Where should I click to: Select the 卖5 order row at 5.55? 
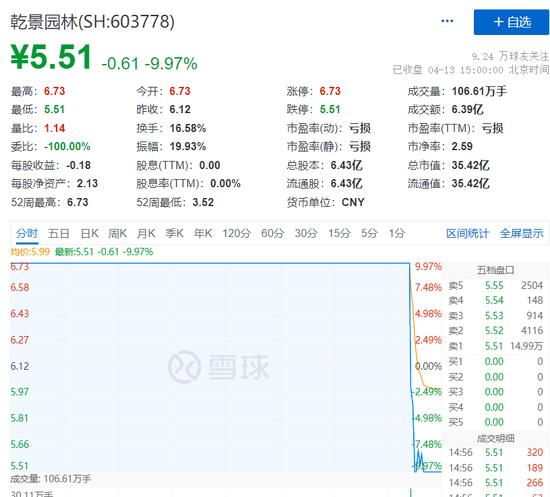[495, 286]
